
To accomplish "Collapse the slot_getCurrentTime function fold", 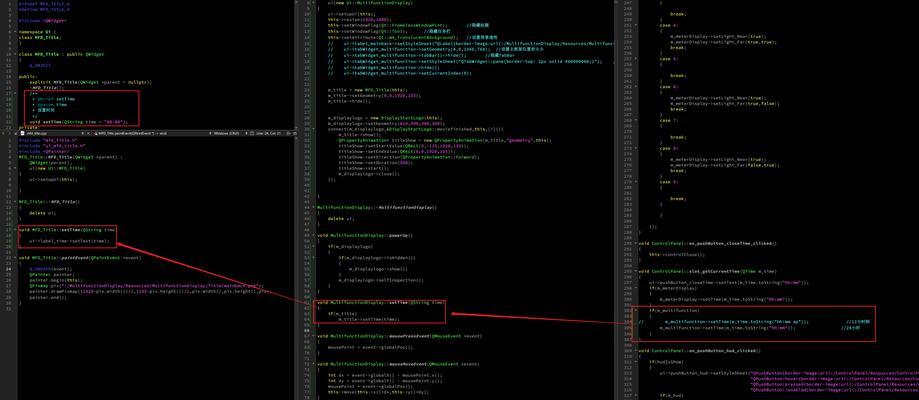I will tap(636, 271).
